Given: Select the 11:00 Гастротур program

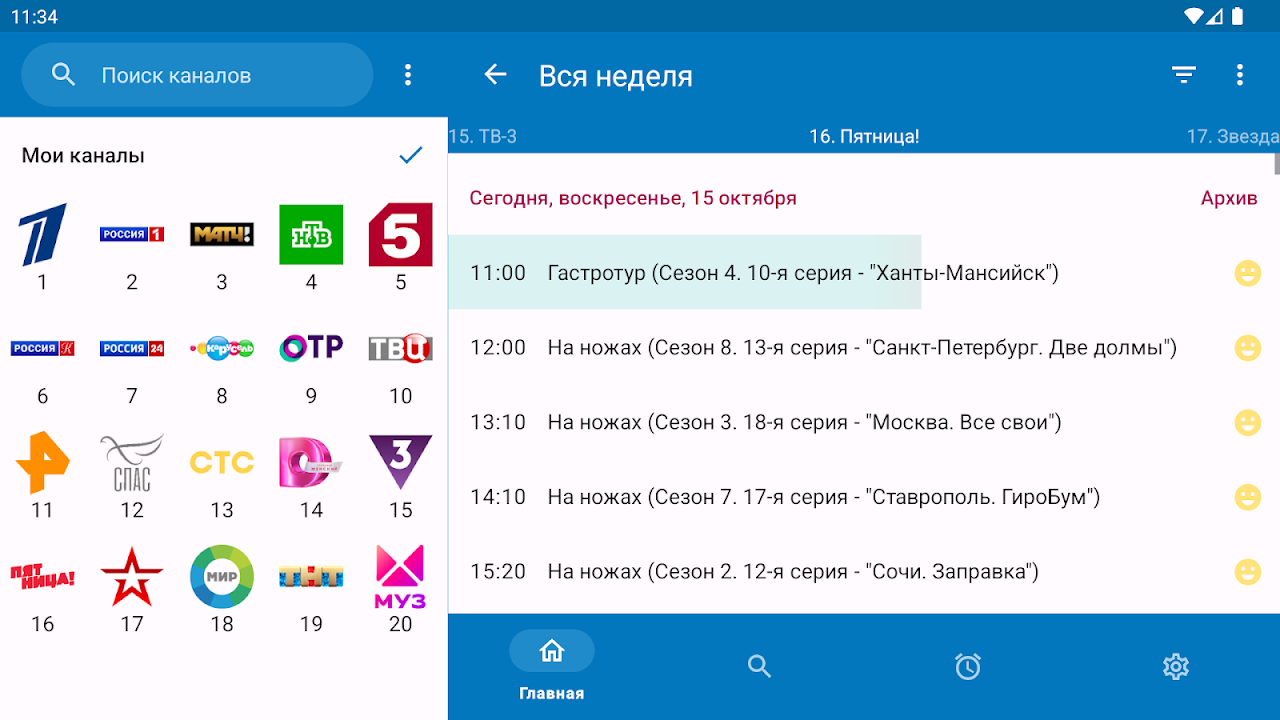Looking at the screenshot, I should pyautogui.click(x=864, y=273).
